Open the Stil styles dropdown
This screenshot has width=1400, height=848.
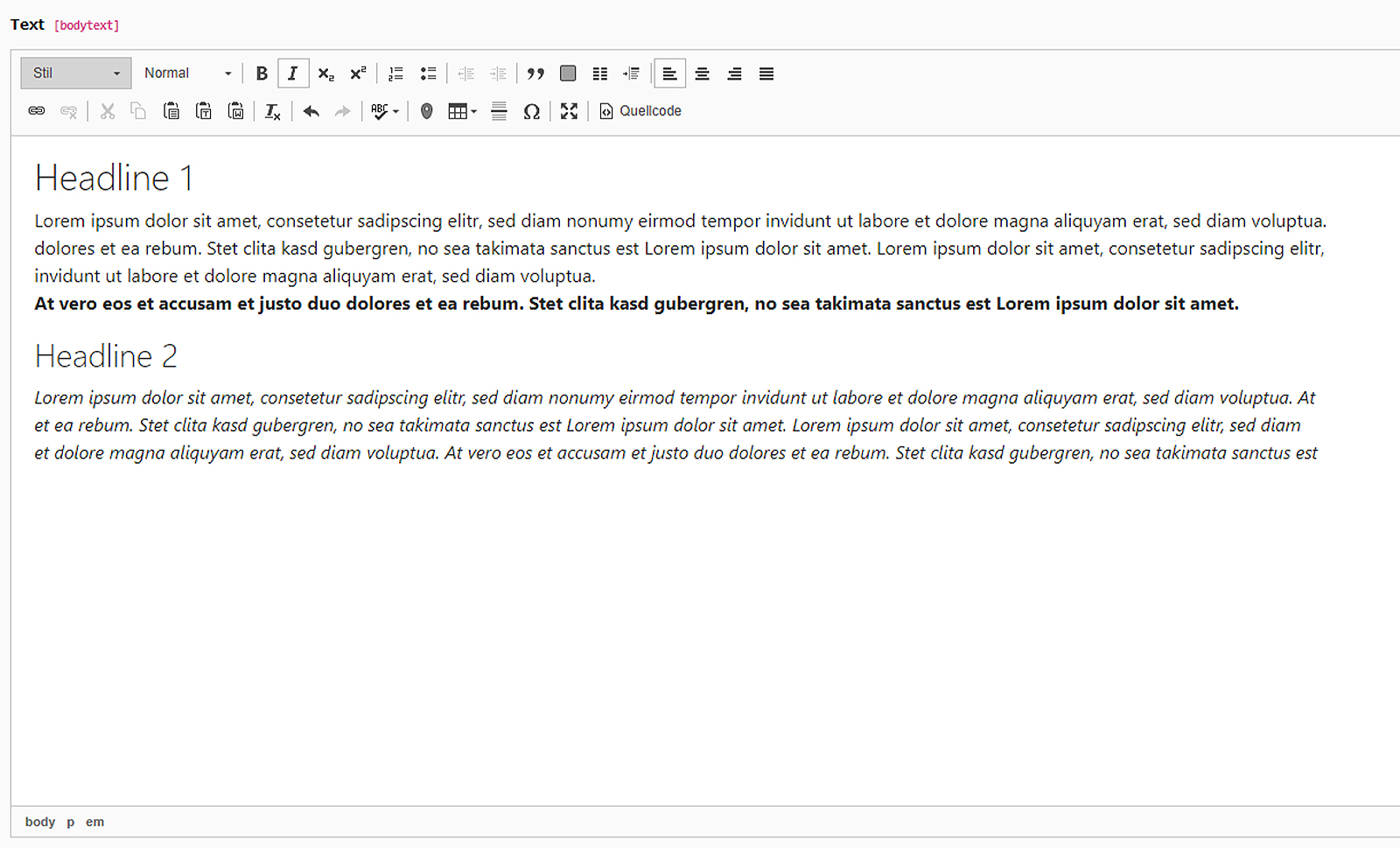coord(76,74)
